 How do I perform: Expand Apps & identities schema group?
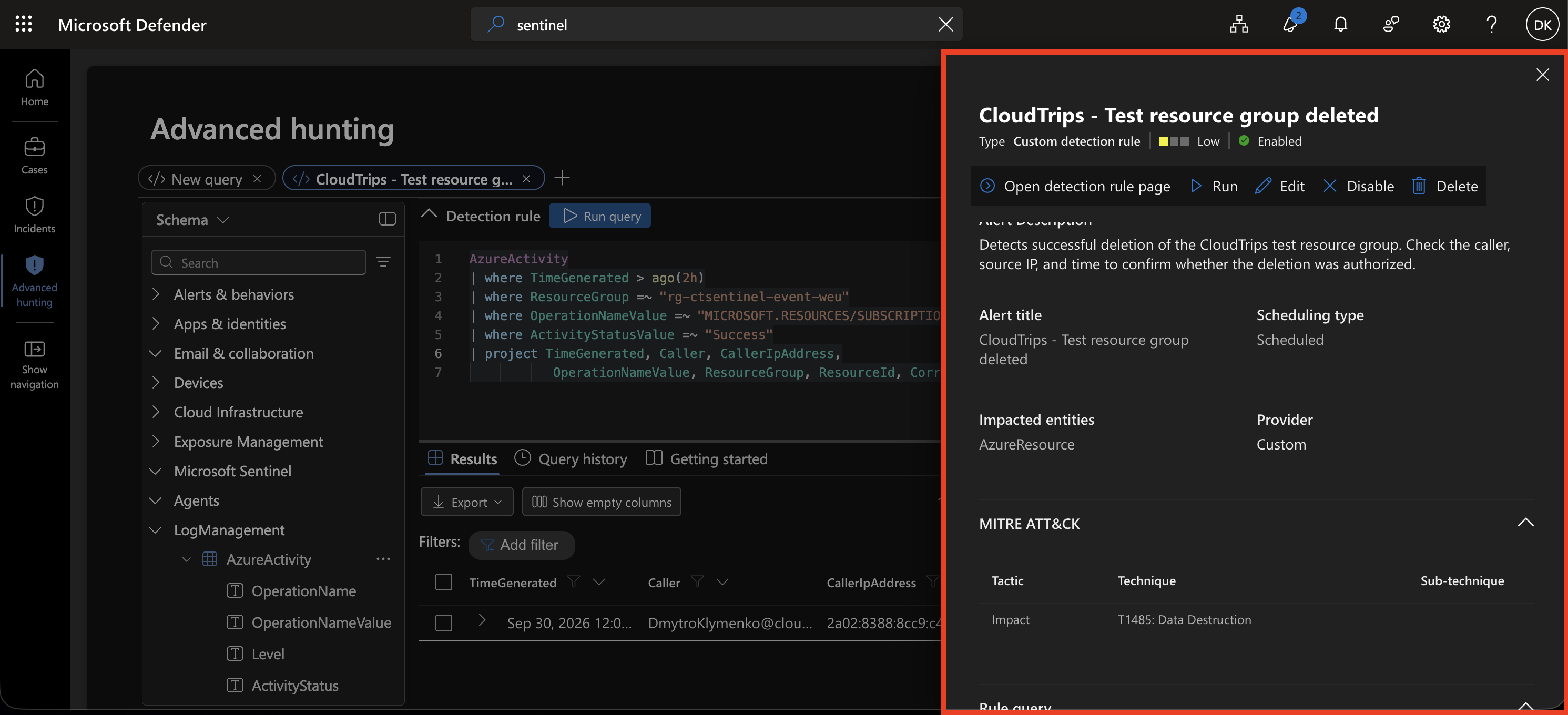point(156,324)
